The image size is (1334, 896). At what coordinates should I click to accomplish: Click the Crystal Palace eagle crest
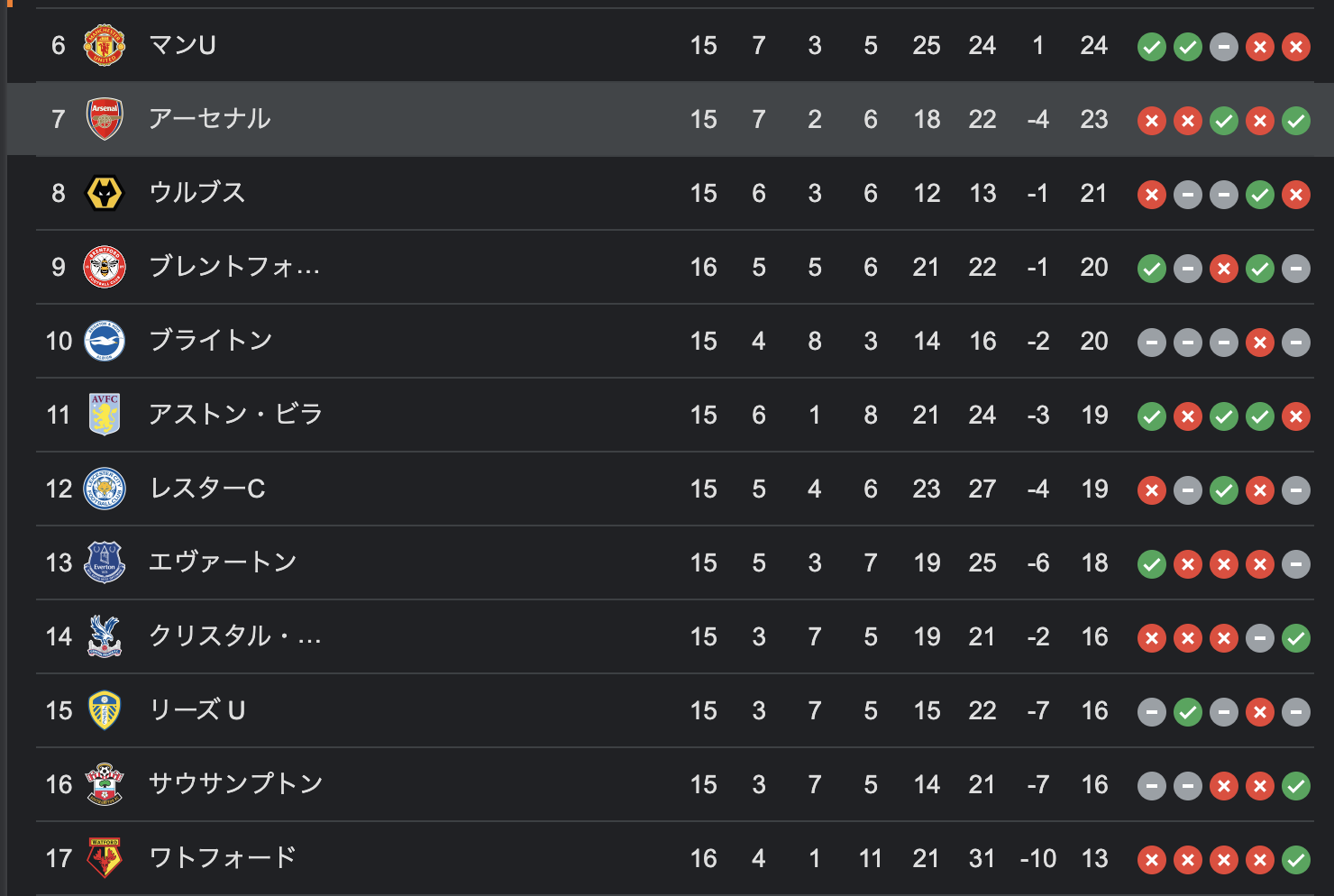tap(105, 636)
